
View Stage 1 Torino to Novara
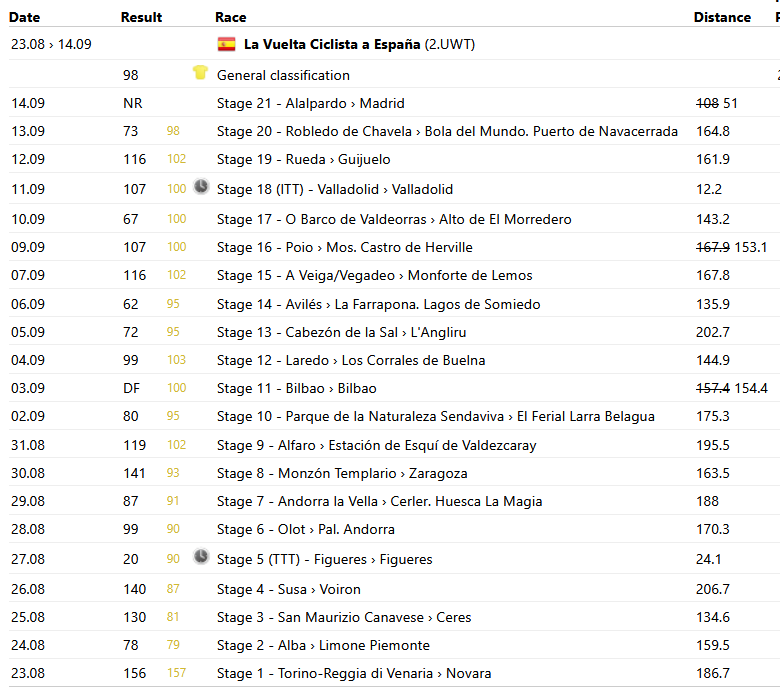pyautogui.click(x=353, y=673)
